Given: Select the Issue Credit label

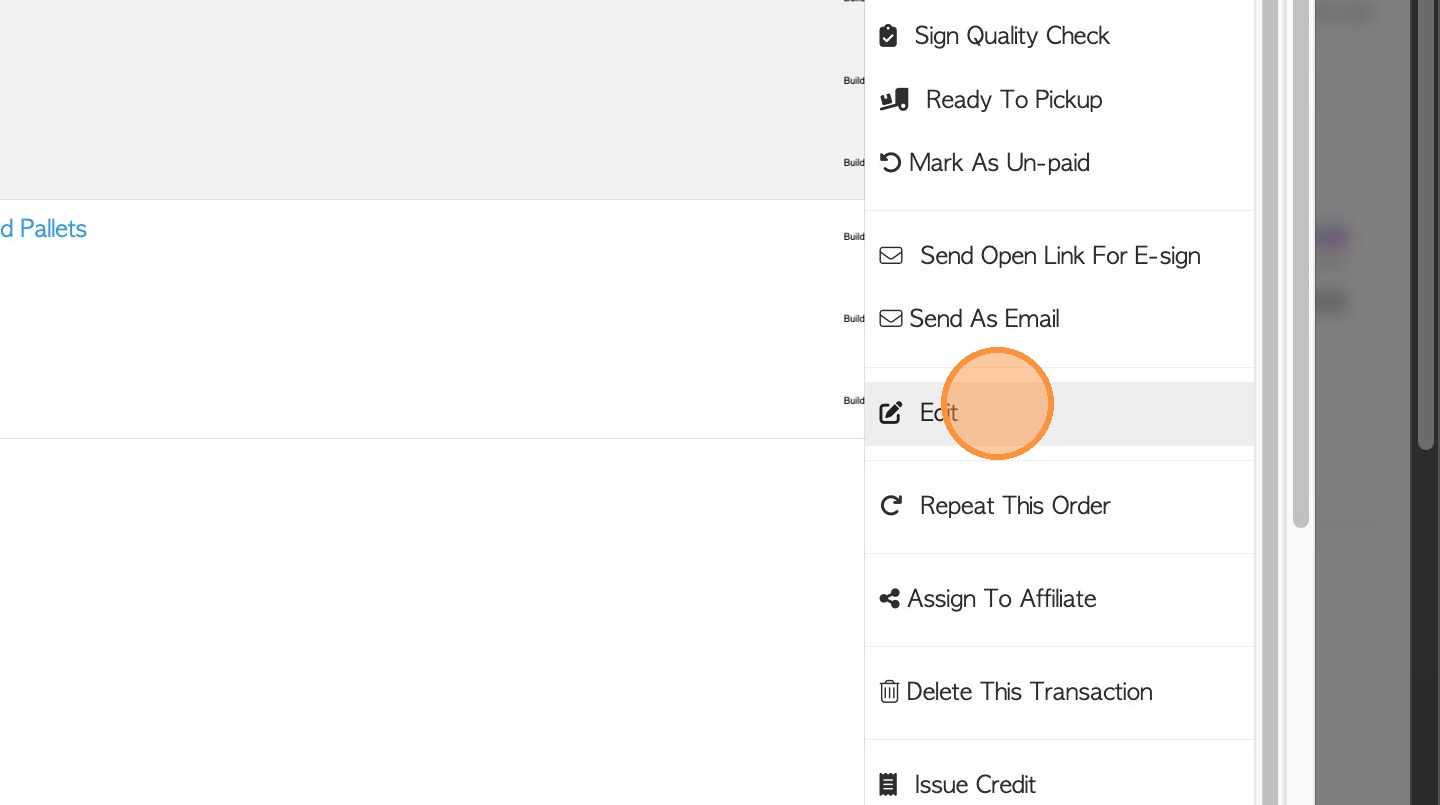Looking at the screenshot, I should [x=974, y=785].
